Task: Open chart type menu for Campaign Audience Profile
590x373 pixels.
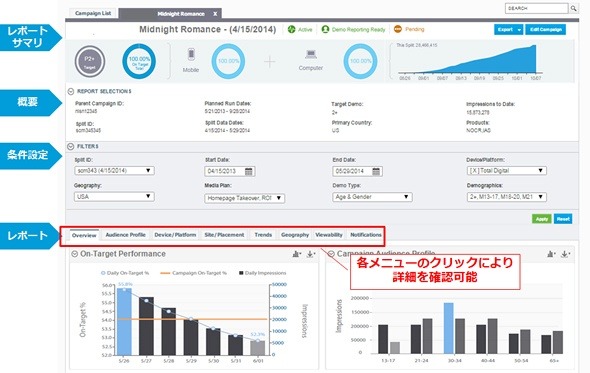Action: click(551, 254)
